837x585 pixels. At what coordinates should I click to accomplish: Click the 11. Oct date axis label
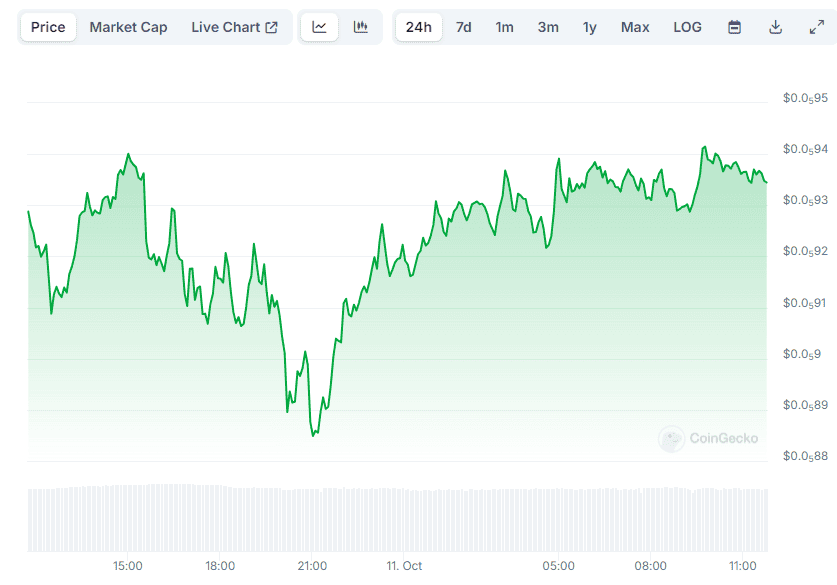click(x=404, y=566)
